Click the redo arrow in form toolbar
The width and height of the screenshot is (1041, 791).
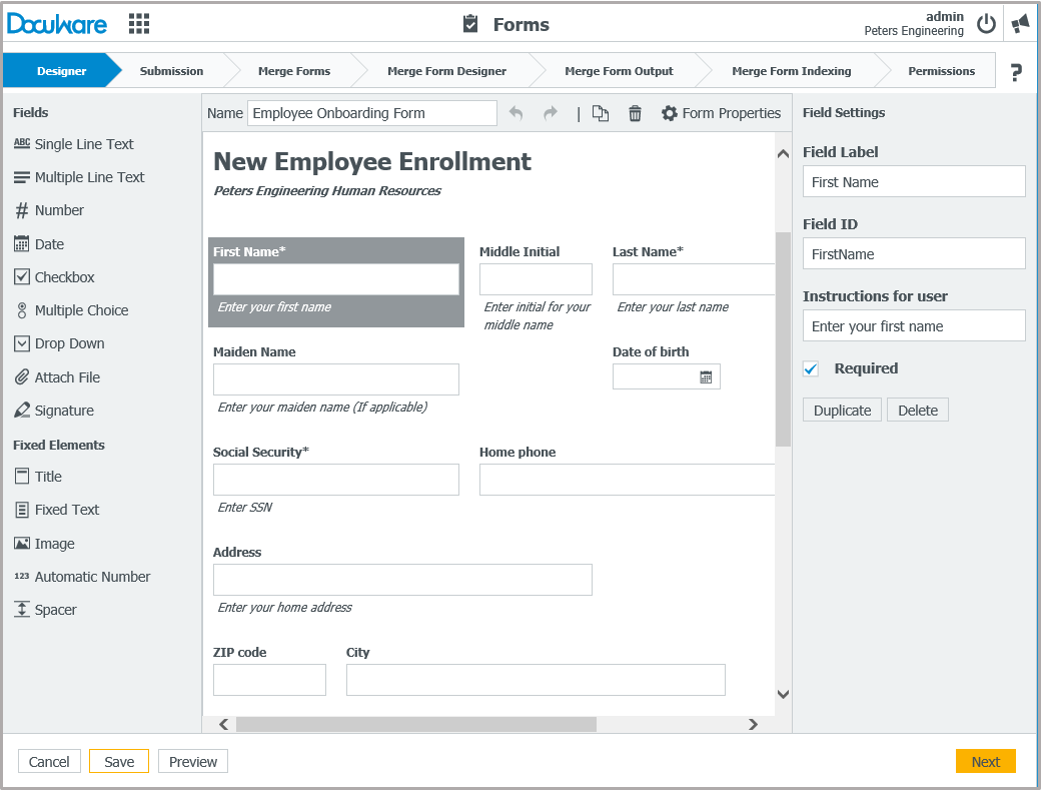click(550, 113)
